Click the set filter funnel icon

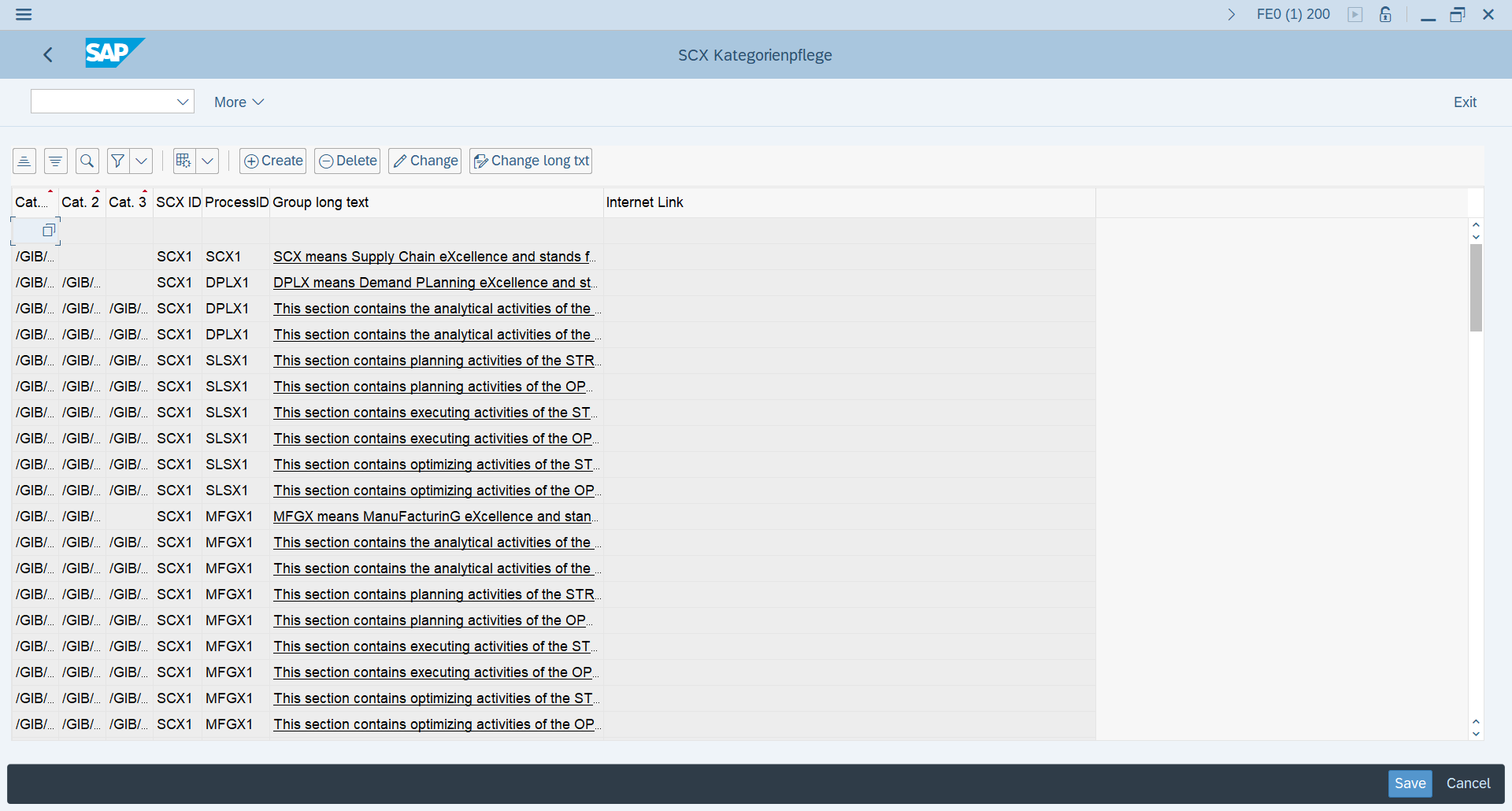118,161
